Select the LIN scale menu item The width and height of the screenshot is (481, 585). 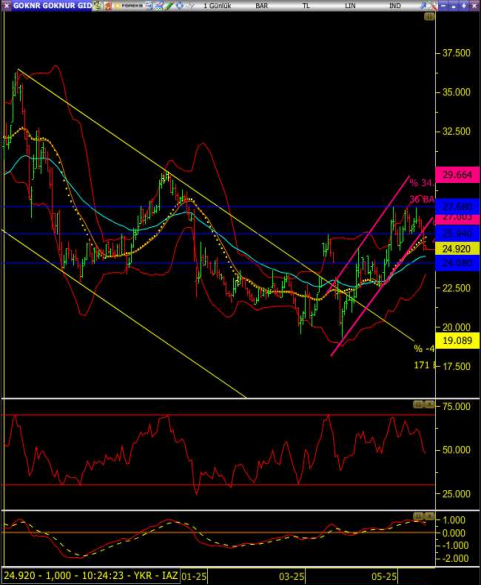point(350,6)
